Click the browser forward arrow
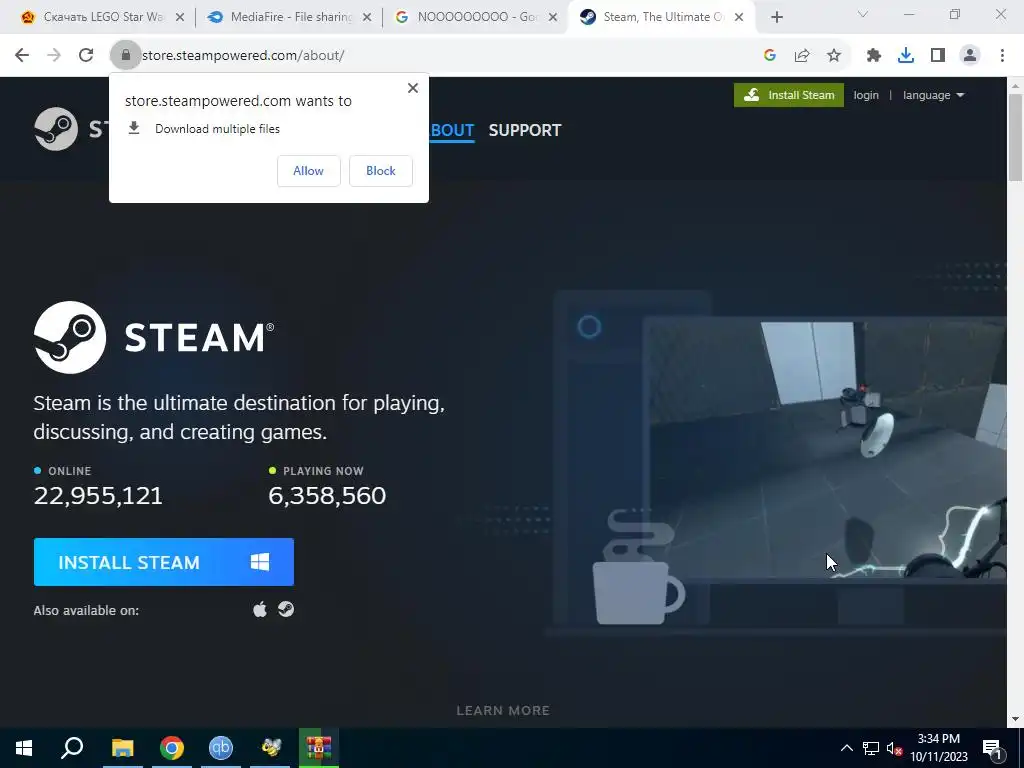Viewport: 1024px width, 768px height. click(x=54, y=56)
